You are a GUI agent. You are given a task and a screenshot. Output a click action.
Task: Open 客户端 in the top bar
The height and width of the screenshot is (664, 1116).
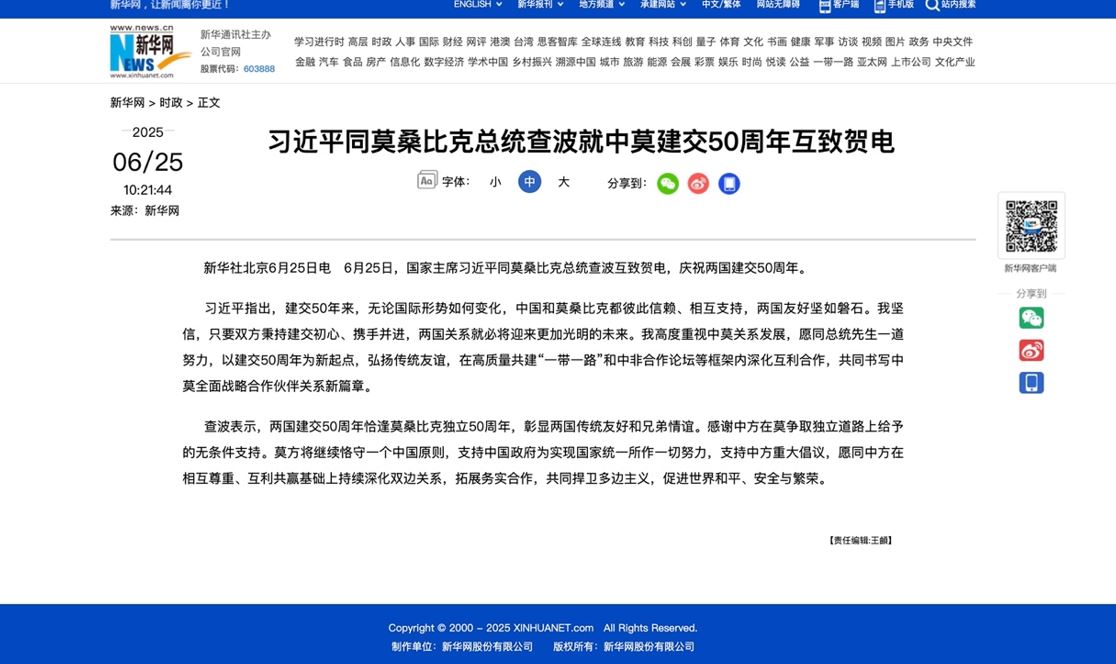pos(839,5)
